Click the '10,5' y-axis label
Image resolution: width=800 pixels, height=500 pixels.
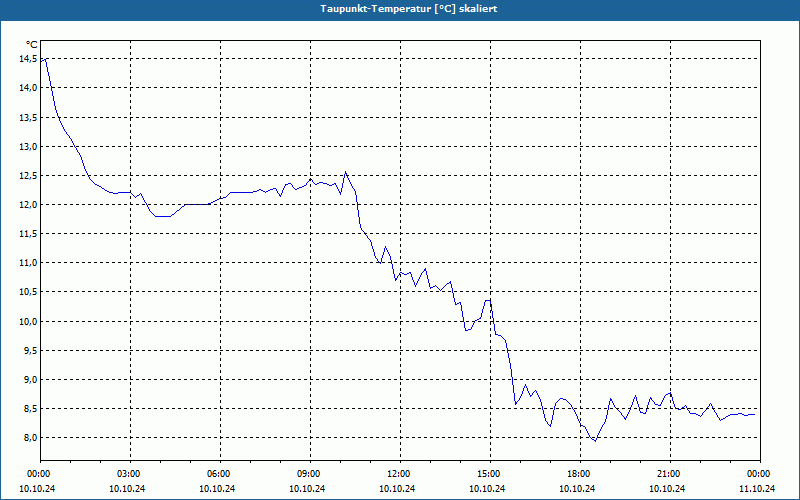[28, 292]
